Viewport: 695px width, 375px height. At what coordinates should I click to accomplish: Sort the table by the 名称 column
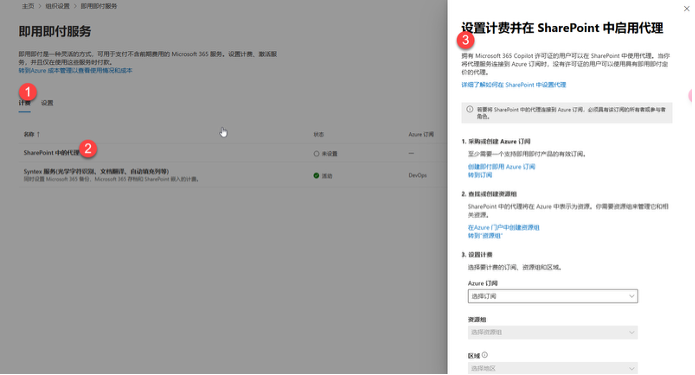pos(31,134)
